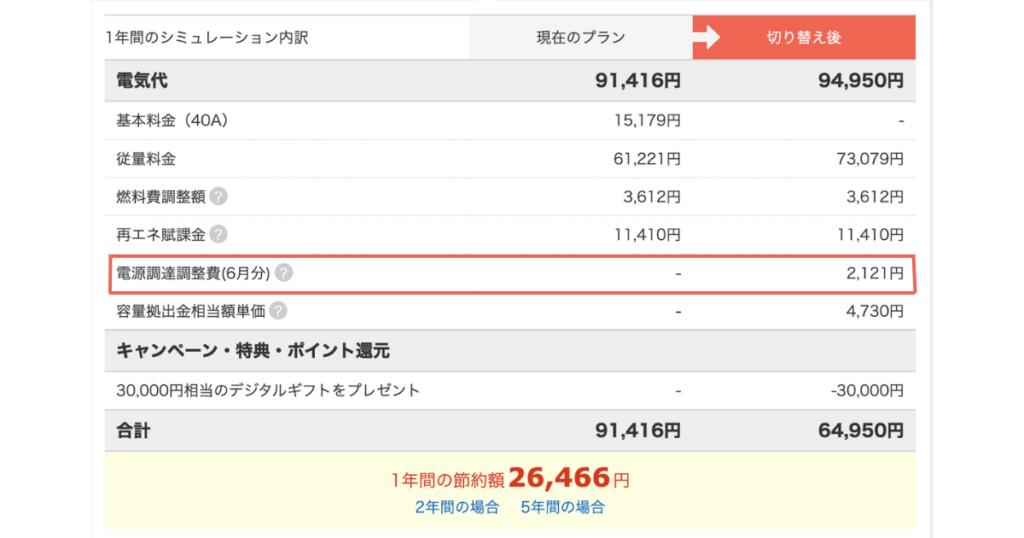Open the 2年間の場合 link
The height and width of the screenshot is (538, 1024).
point(457,507)
